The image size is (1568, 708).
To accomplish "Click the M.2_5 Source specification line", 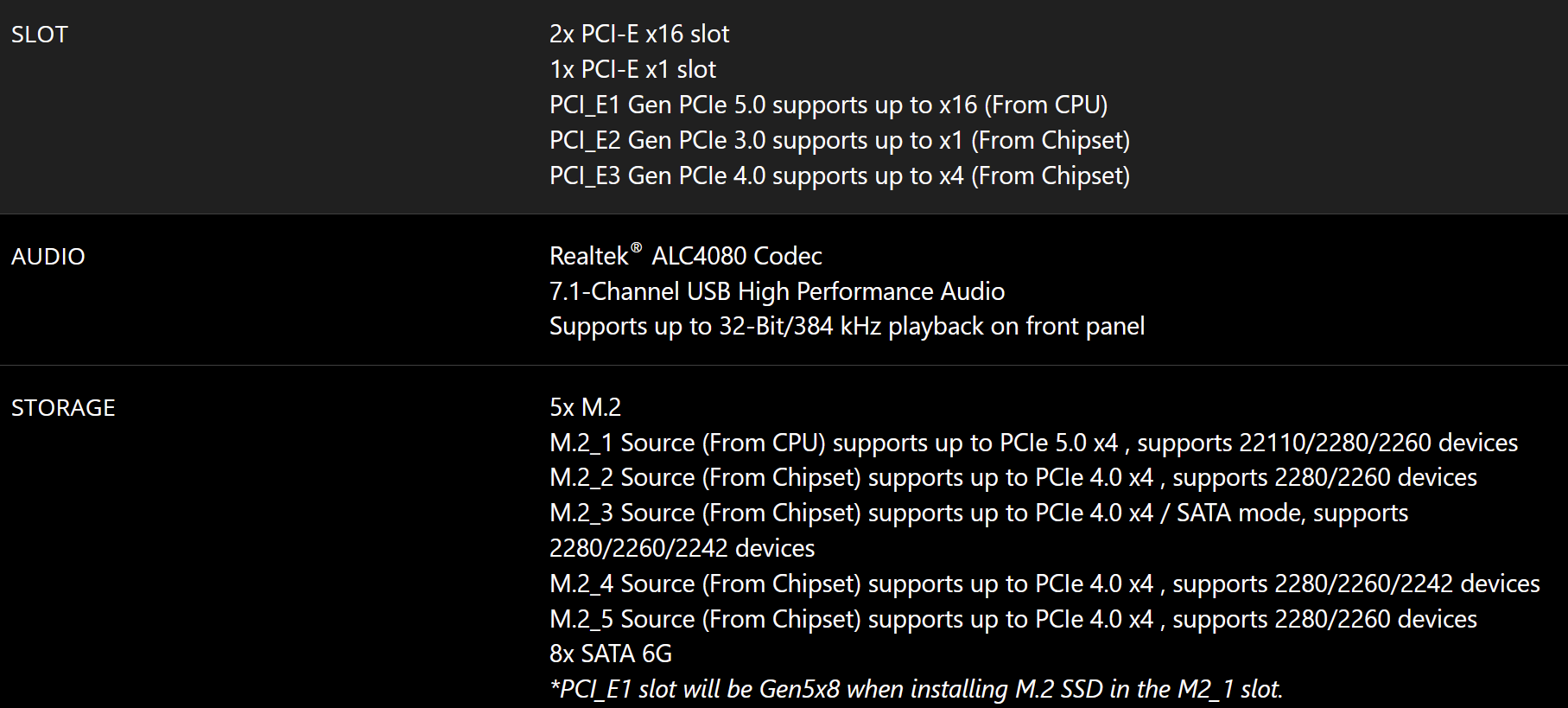I will point(1013,620).
